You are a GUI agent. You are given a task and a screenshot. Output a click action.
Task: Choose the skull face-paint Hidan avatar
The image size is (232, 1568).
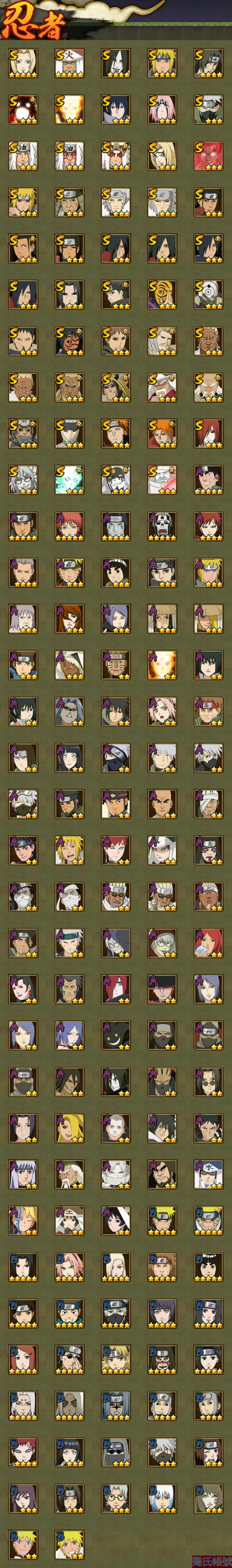point(162,526)
